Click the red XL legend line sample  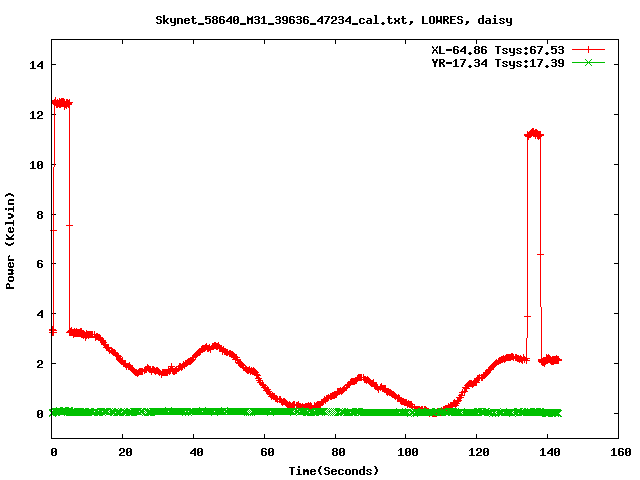pyautogui.click(x=588, y=50)
